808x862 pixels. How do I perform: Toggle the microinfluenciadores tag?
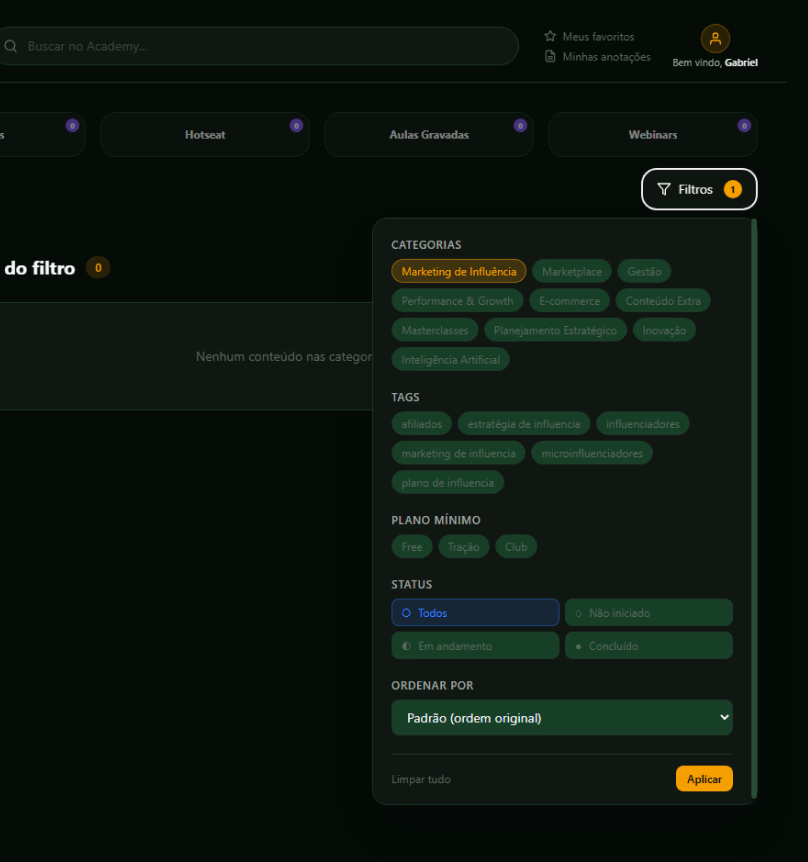coord(592,454)
